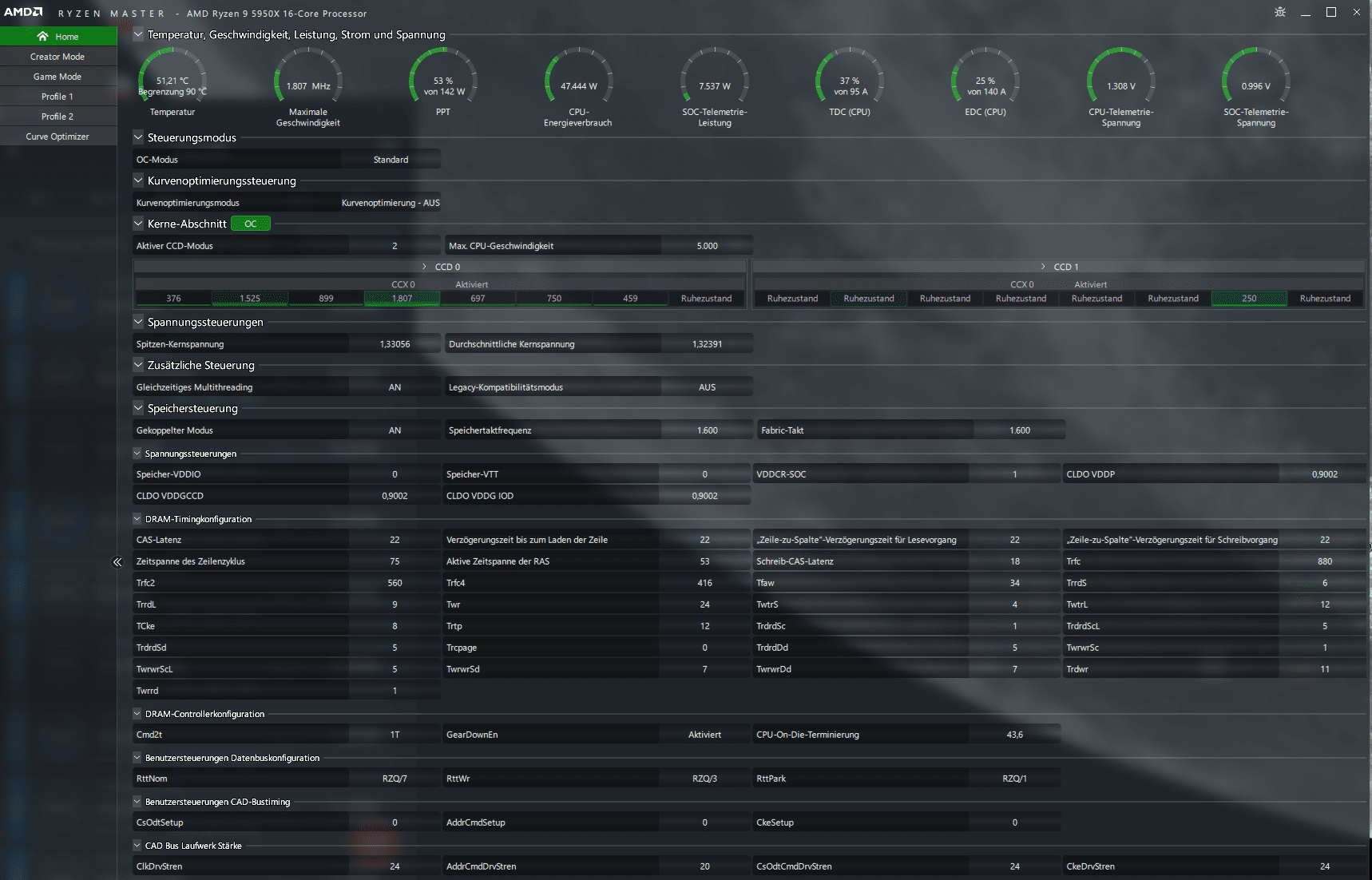The height and width of the screenshot is (880, 1372).
Task: Switch to Profile 2
Action: (58, 117)
